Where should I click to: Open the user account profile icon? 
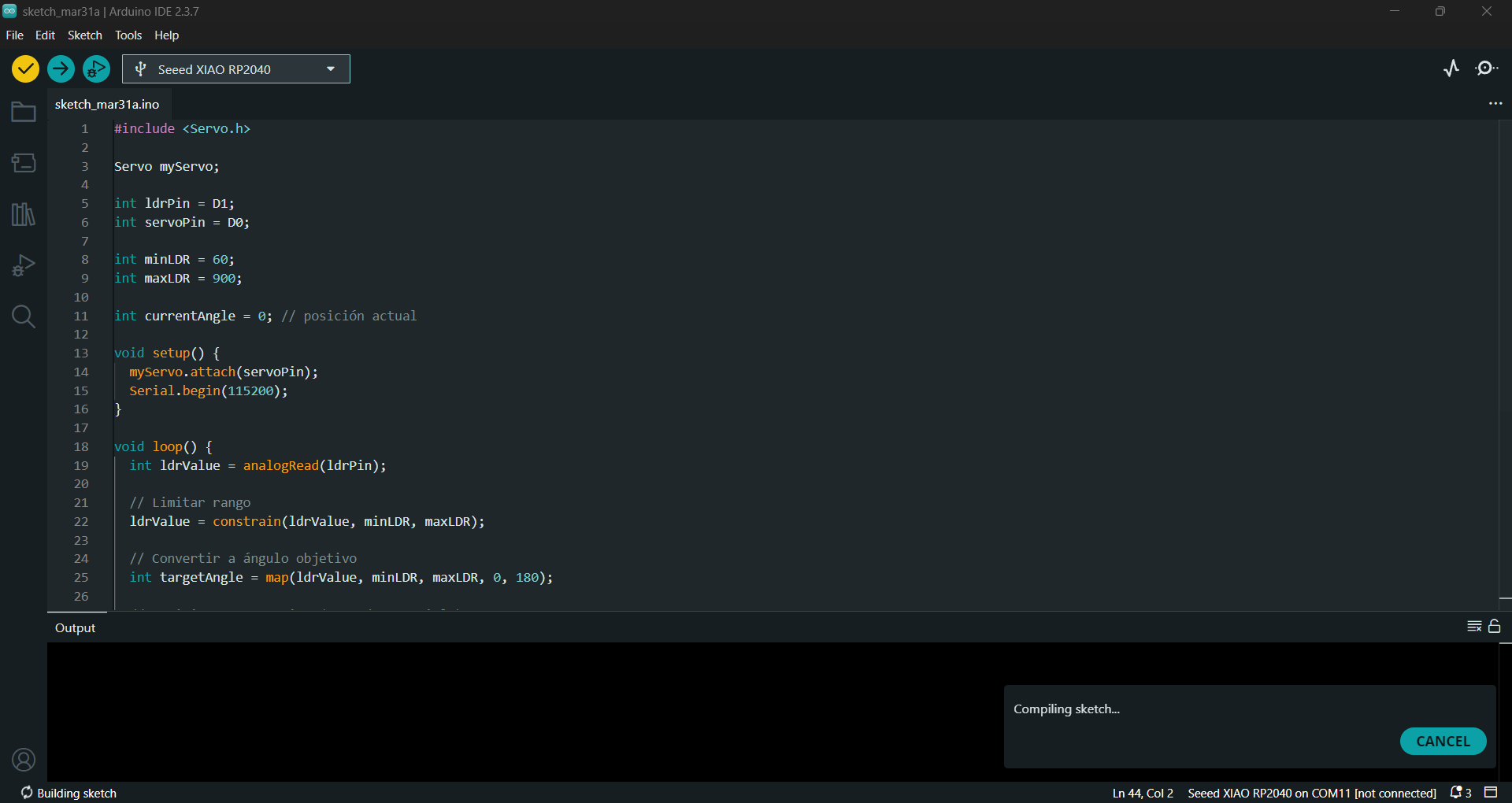click(x=24, y=760)
